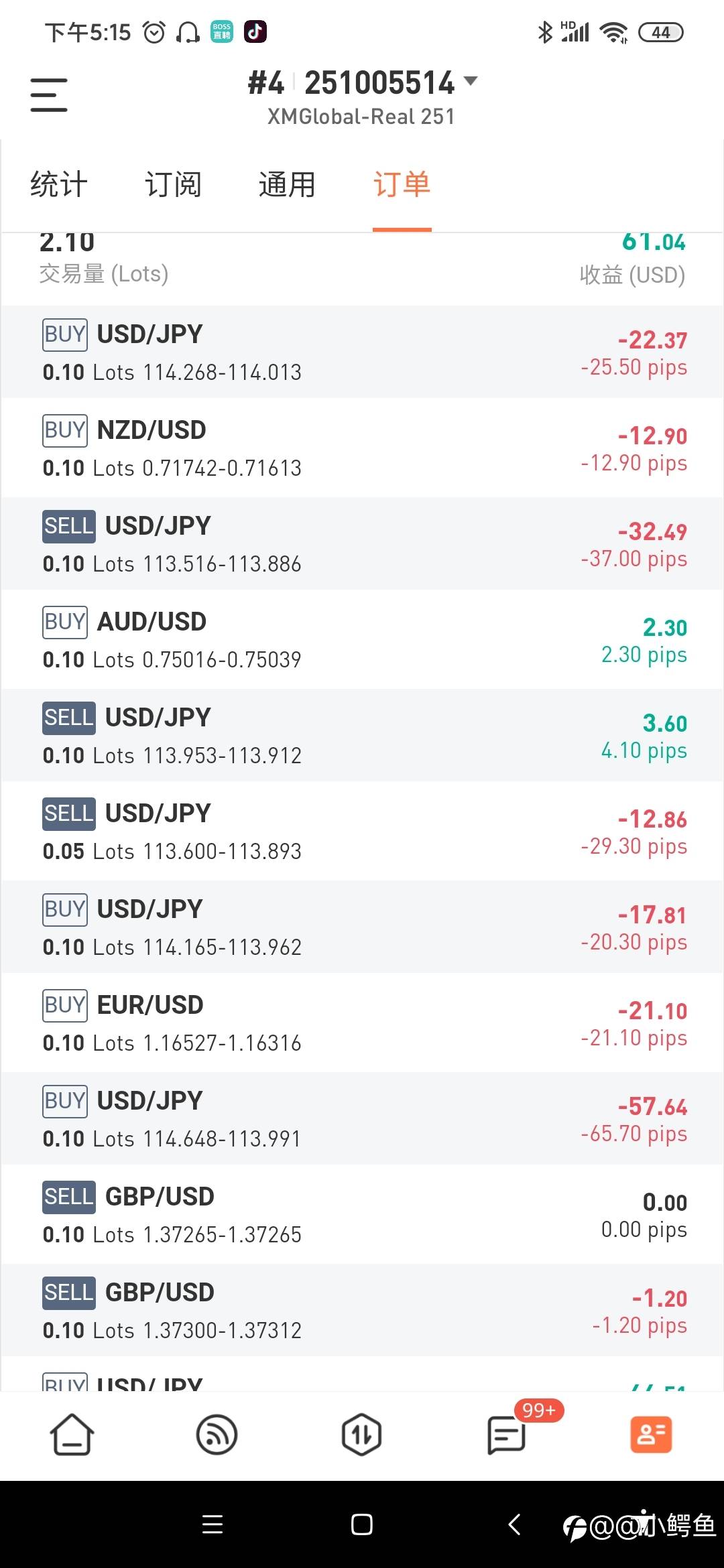Screen dimensions: 724x1568
Task: Open SELL GBP/USD order with 0.00 profit
Action: point(362,1214)
